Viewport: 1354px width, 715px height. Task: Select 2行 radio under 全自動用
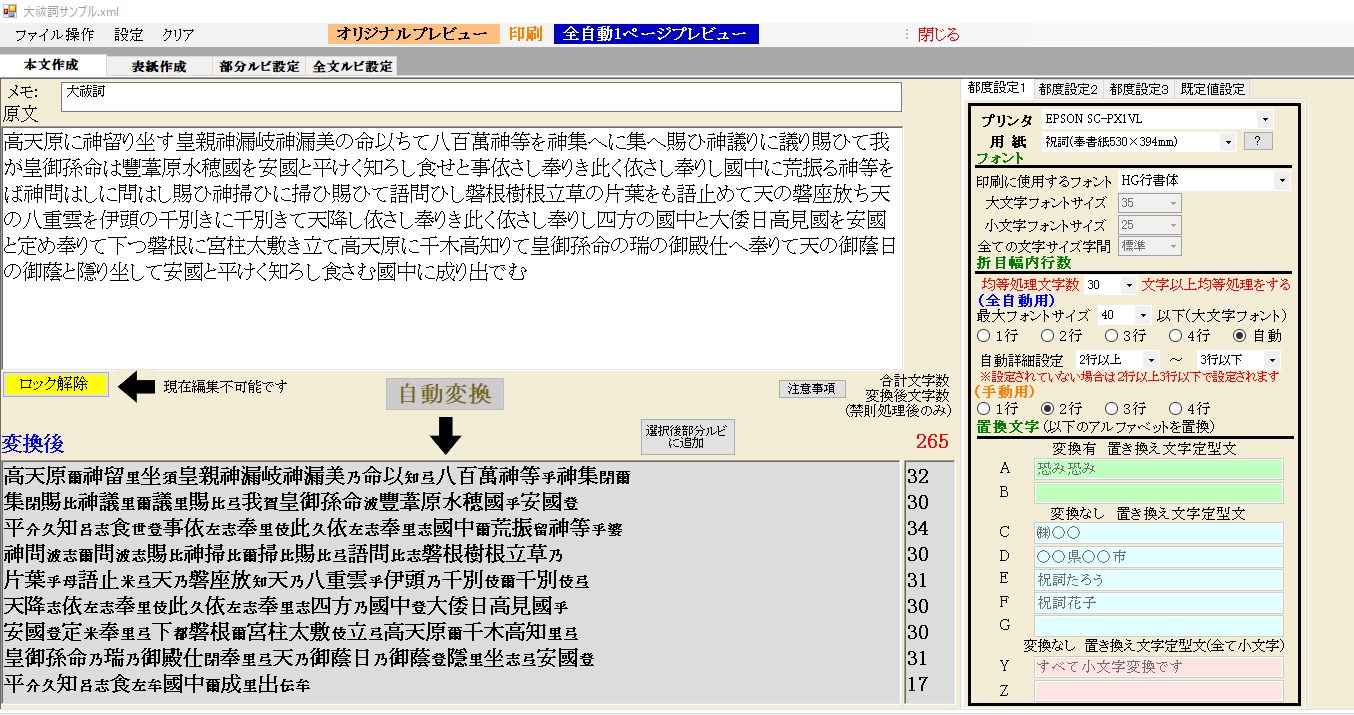point(1062,336)
